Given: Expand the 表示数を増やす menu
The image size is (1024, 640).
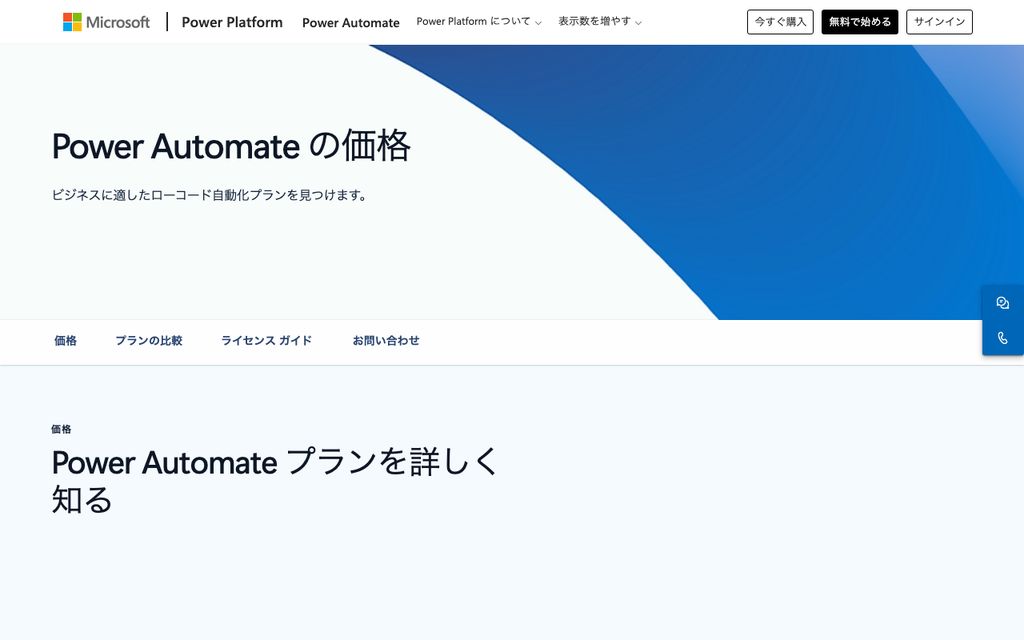Looking at the screenshot, I should [x=600, y=22].
